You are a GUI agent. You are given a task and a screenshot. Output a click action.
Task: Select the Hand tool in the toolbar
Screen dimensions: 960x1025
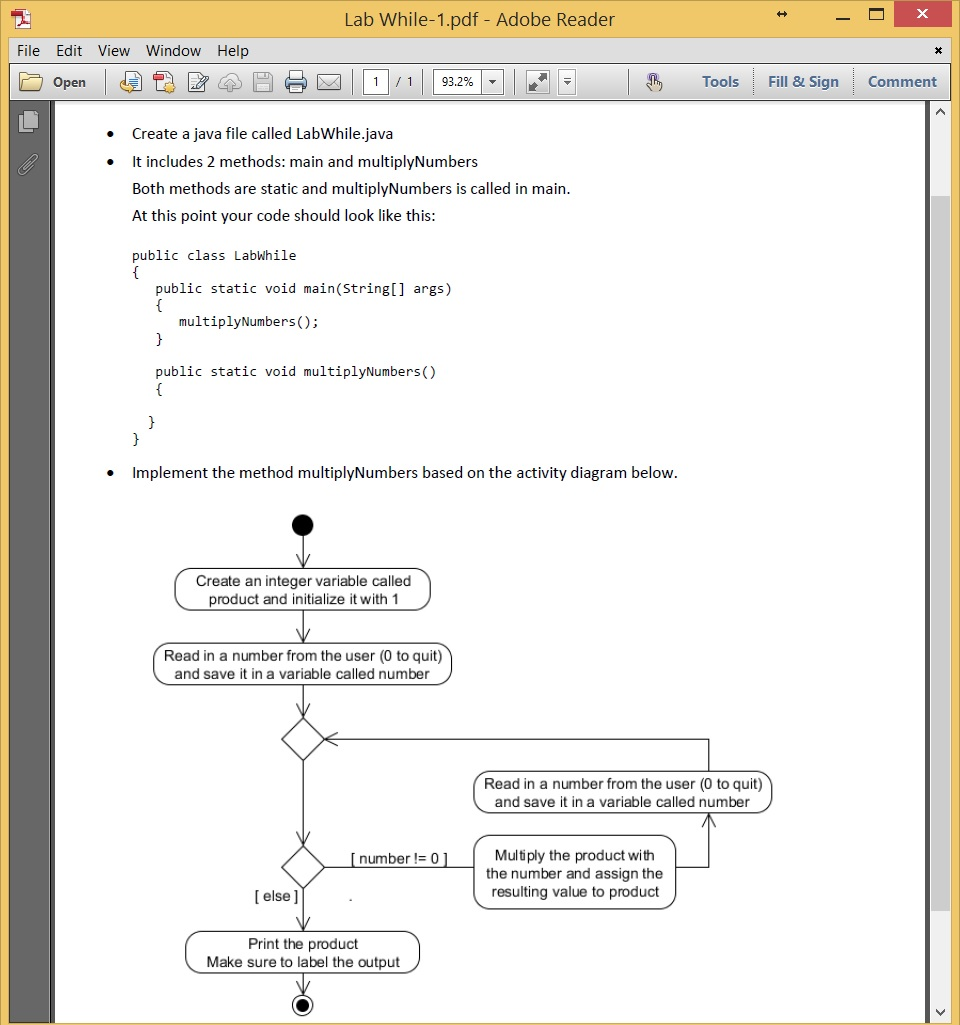[655, 82]
